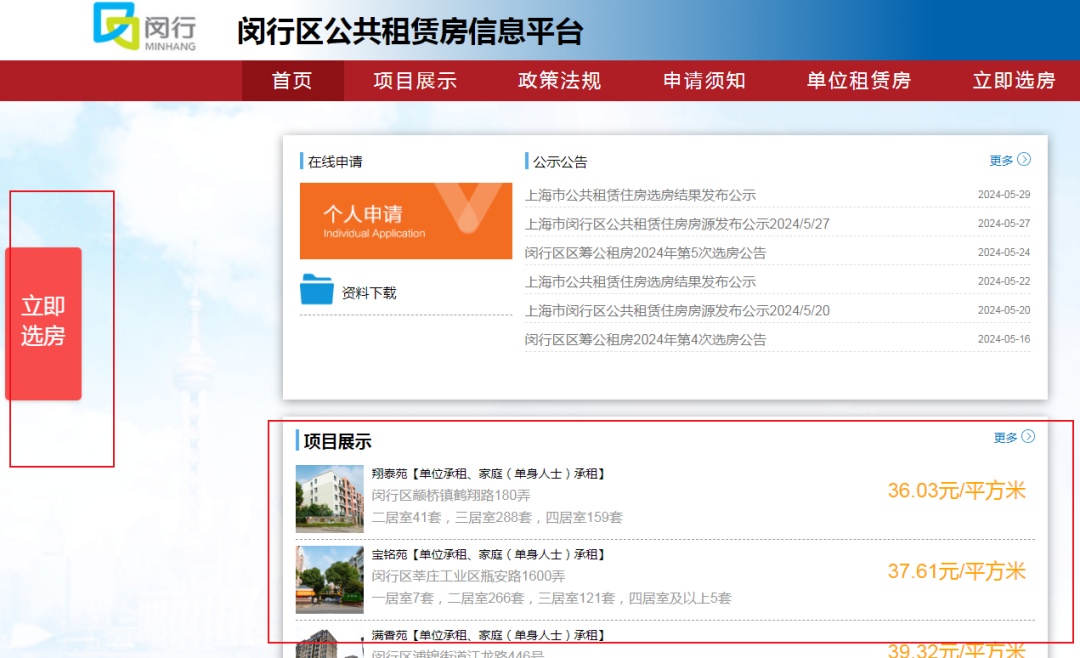Click the 37.61元/平方米 price
Viewport: 1080px width, 658px height.
point(957,571)
